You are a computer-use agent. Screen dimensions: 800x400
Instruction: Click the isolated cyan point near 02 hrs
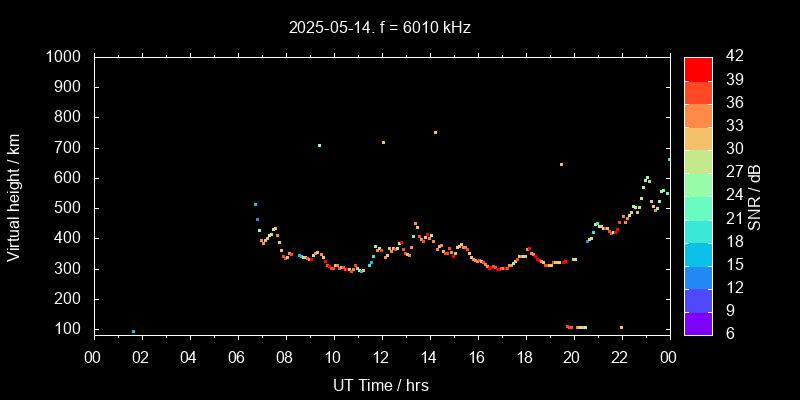pyautogui.click(x=133, y=331)
